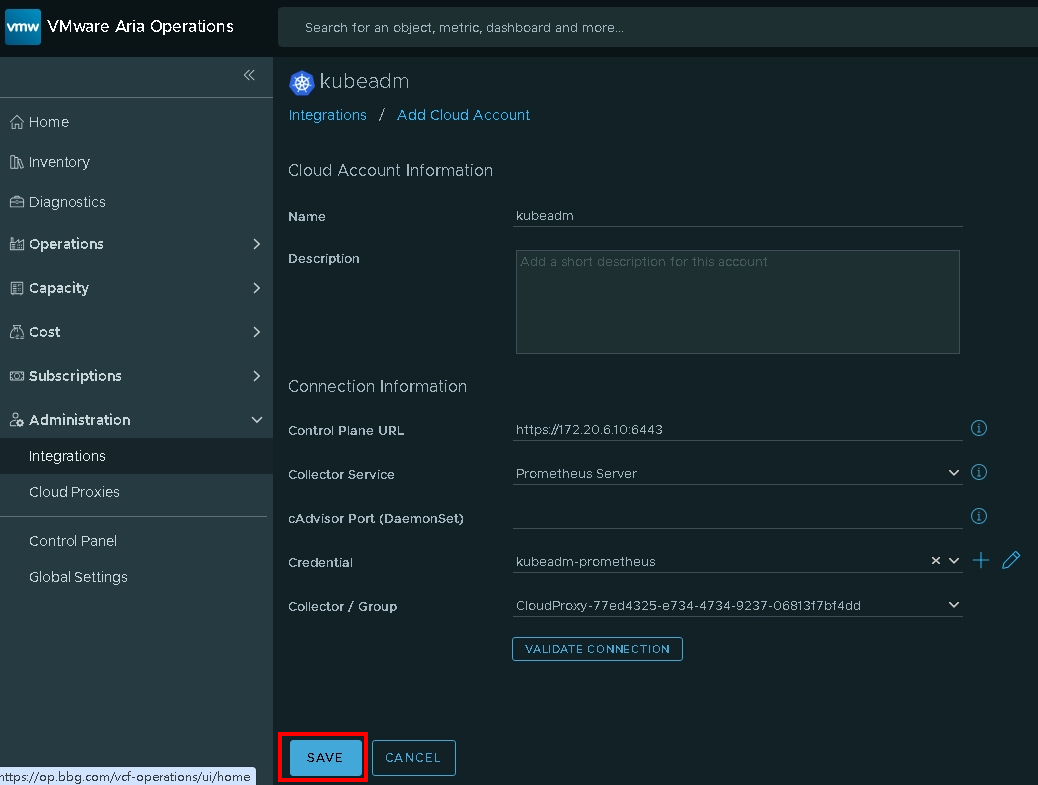Click the Cost icon in sidebar
The height and width of the screenshot is (785, 1038).
(17, 332)
